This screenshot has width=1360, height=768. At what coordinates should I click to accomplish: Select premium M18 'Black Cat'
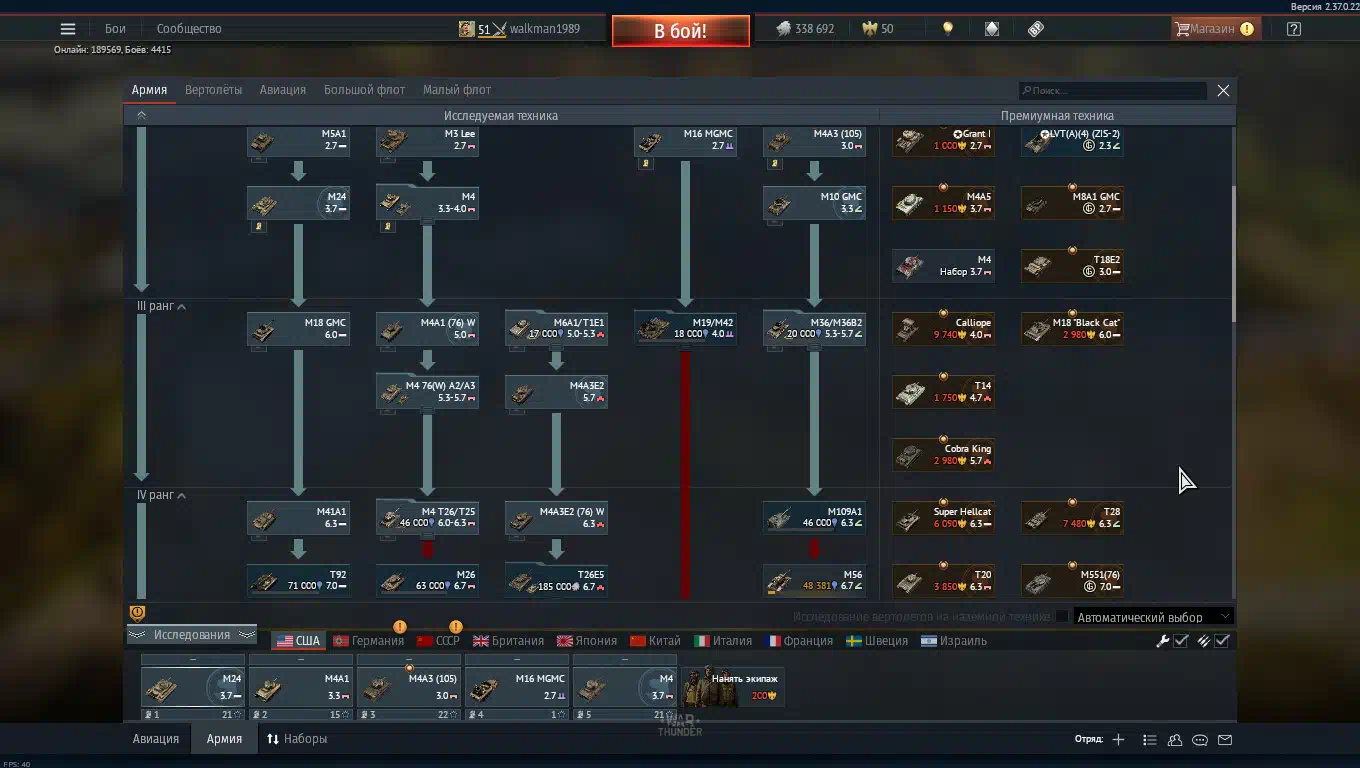[x=1072, y=329]
